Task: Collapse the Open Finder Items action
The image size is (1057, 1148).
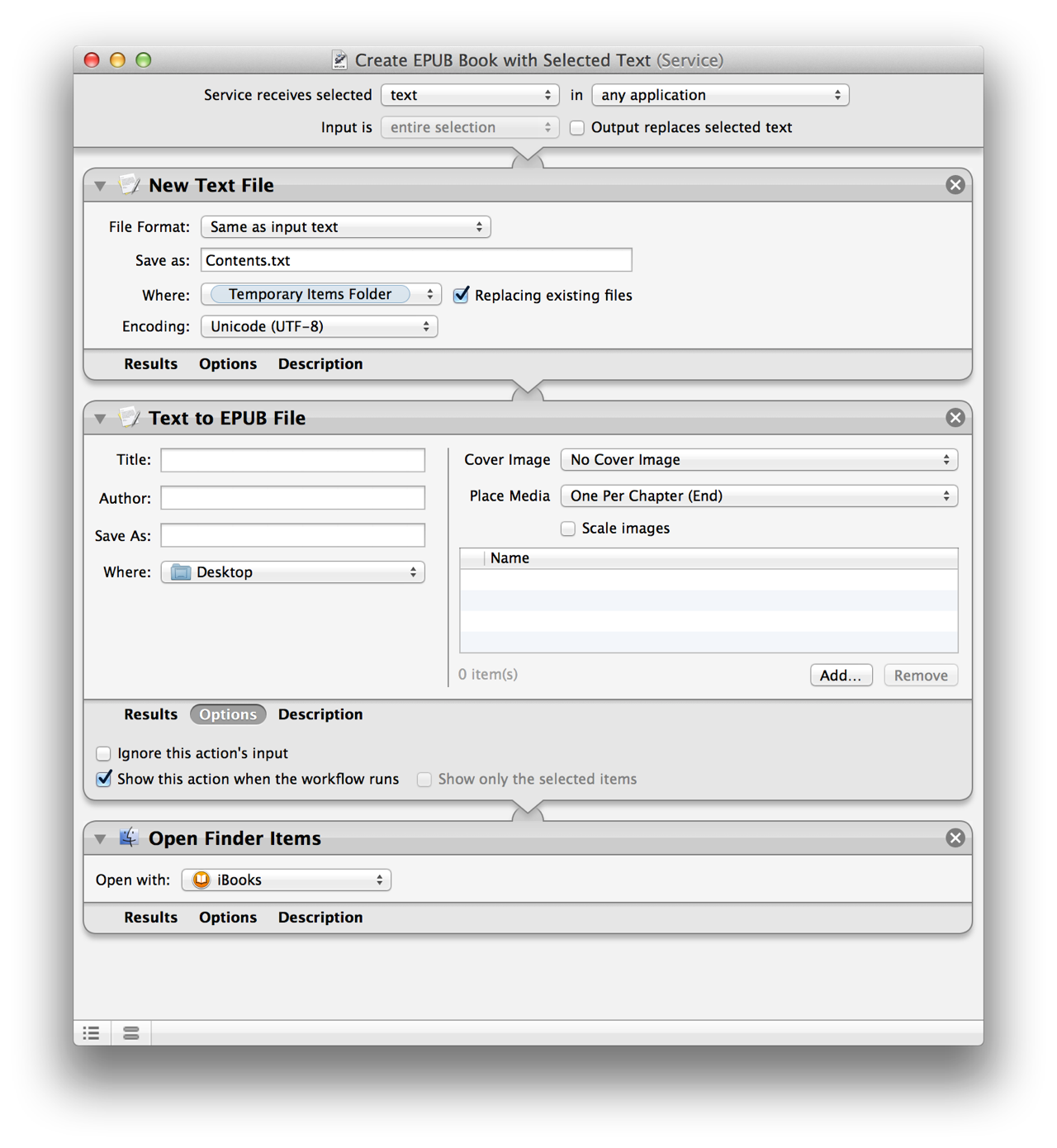Action: click(x=100, y=839)
